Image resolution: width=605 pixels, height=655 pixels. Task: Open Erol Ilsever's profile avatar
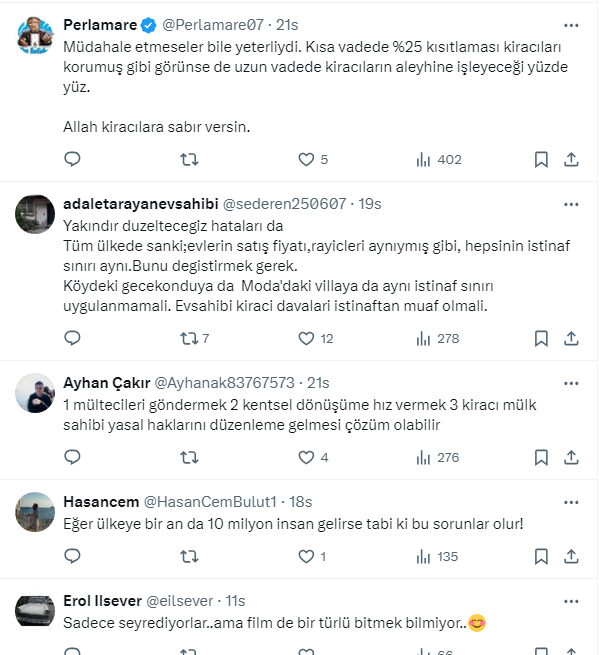[x=35, y=610]
